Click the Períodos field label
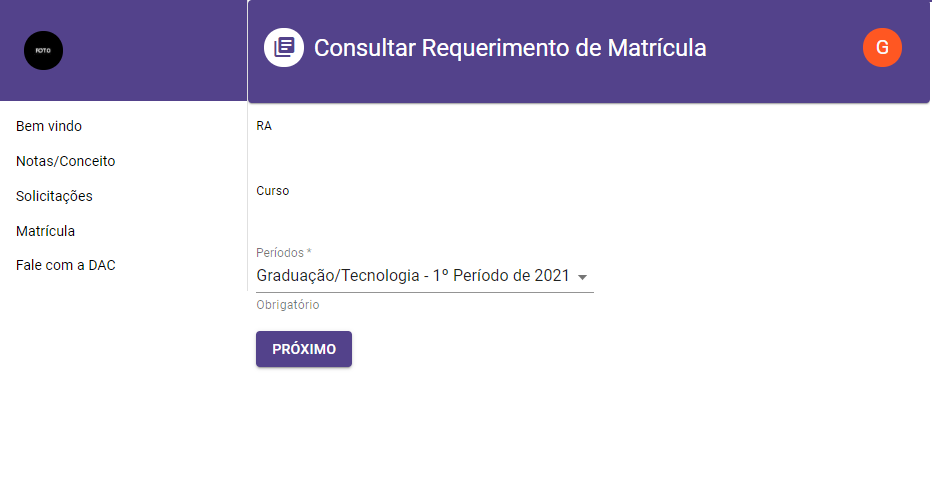The image size is (932, 490). (284, 253)
